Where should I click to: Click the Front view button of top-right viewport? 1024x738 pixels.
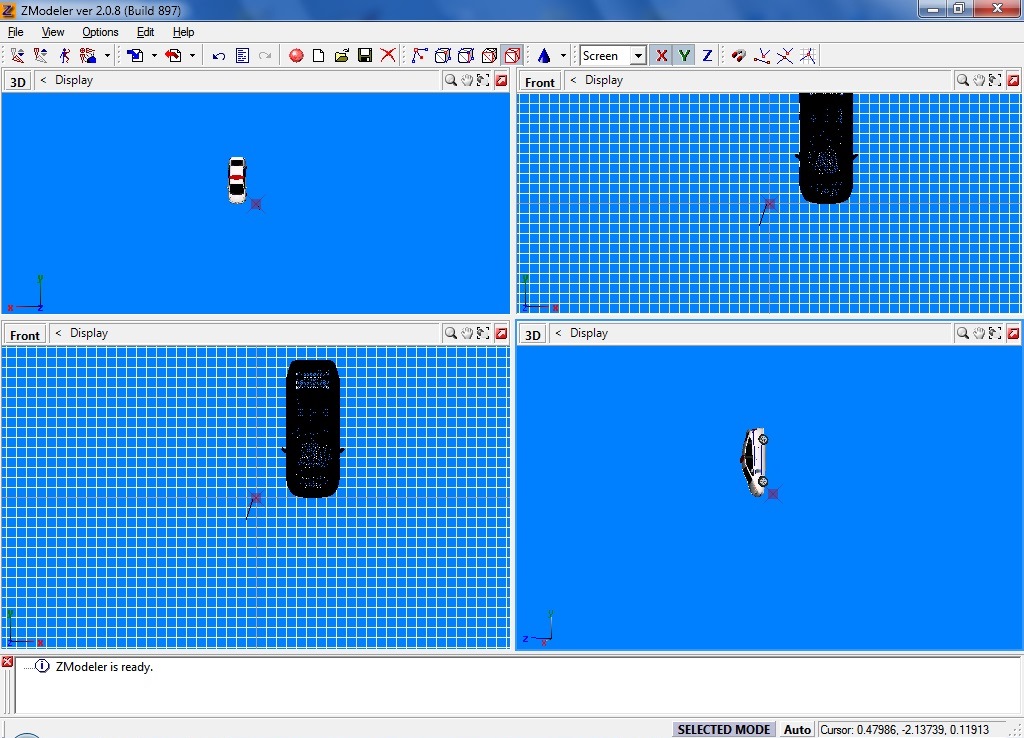539,82
